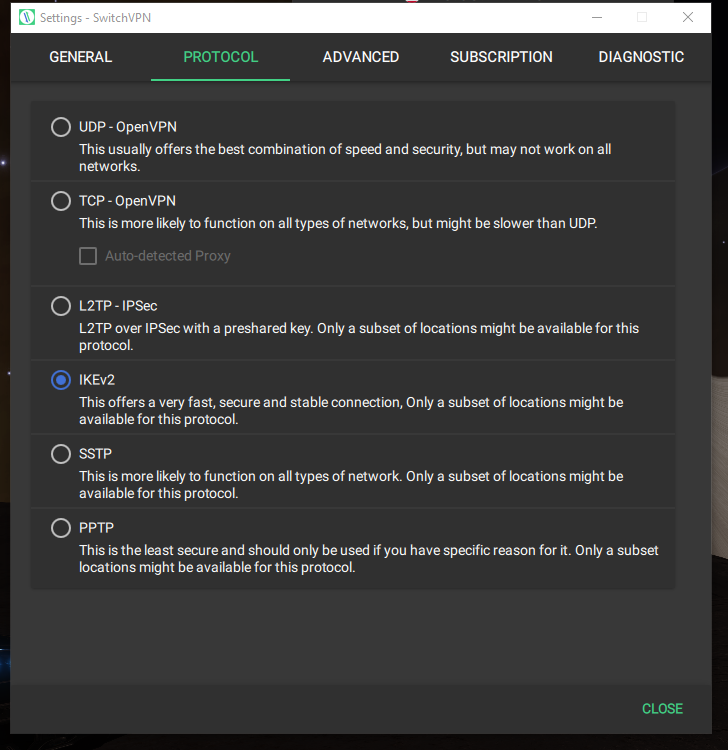
Task: Go to the DIAGNOSTIC tab
Action: (641, 57)
